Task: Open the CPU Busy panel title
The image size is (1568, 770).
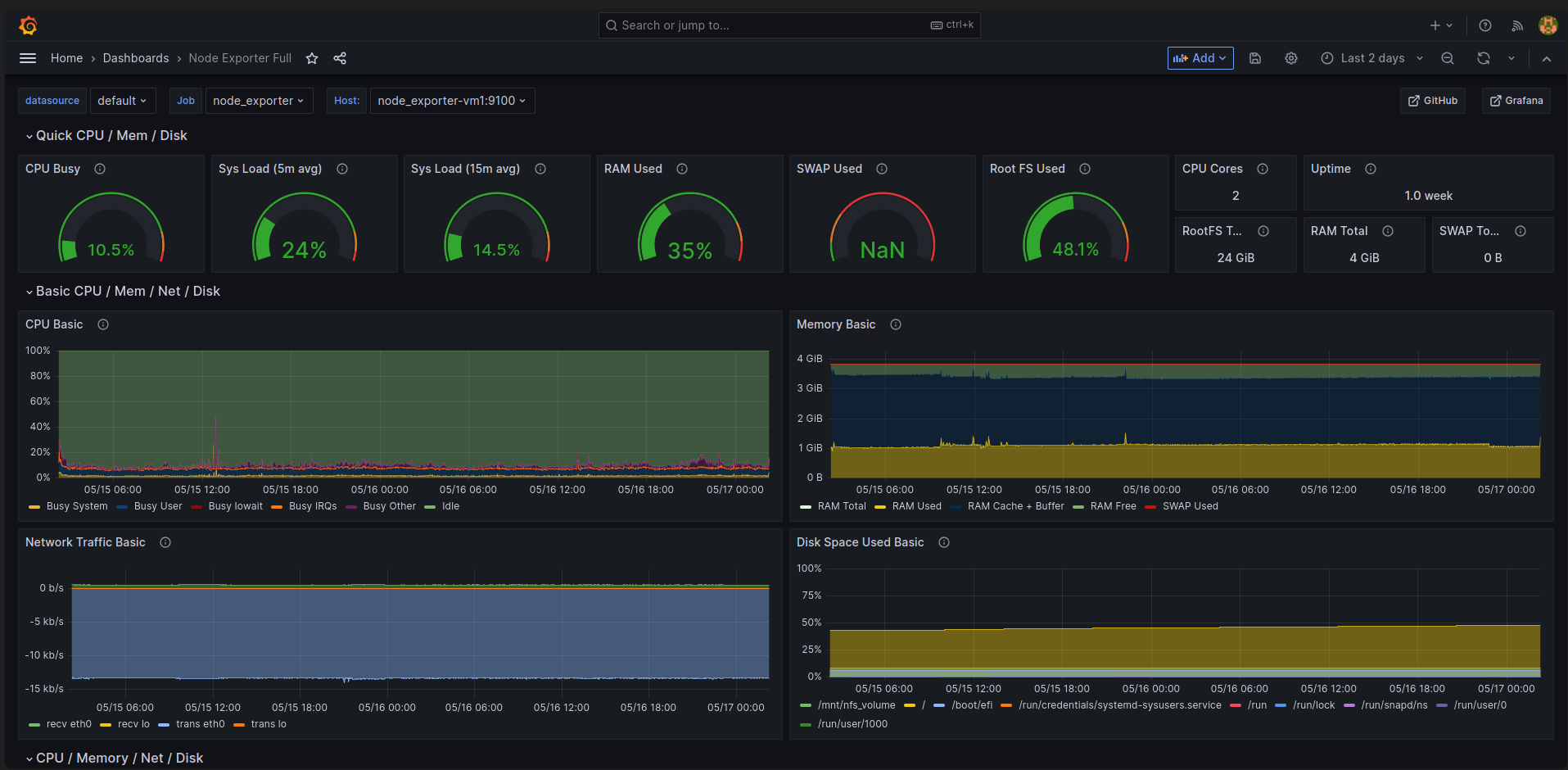Action: (52, 169)
